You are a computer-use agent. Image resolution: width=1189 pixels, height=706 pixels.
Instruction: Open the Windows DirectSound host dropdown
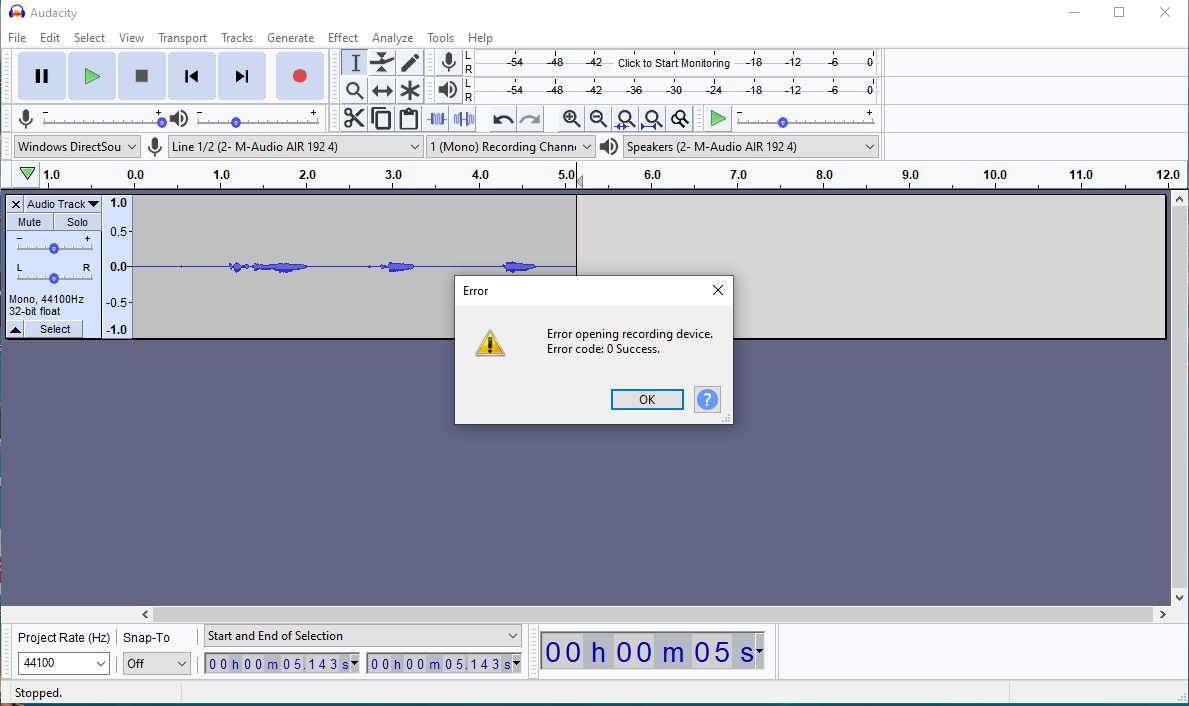pos(77,147)
